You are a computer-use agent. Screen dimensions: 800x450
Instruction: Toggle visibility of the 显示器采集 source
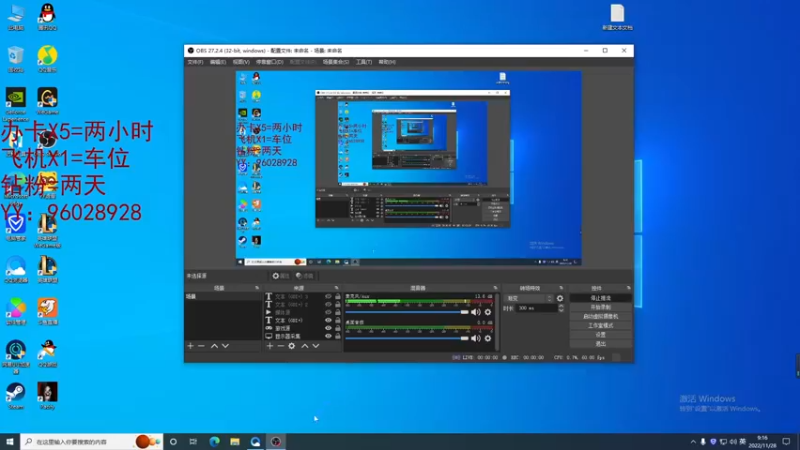point(328,336)
